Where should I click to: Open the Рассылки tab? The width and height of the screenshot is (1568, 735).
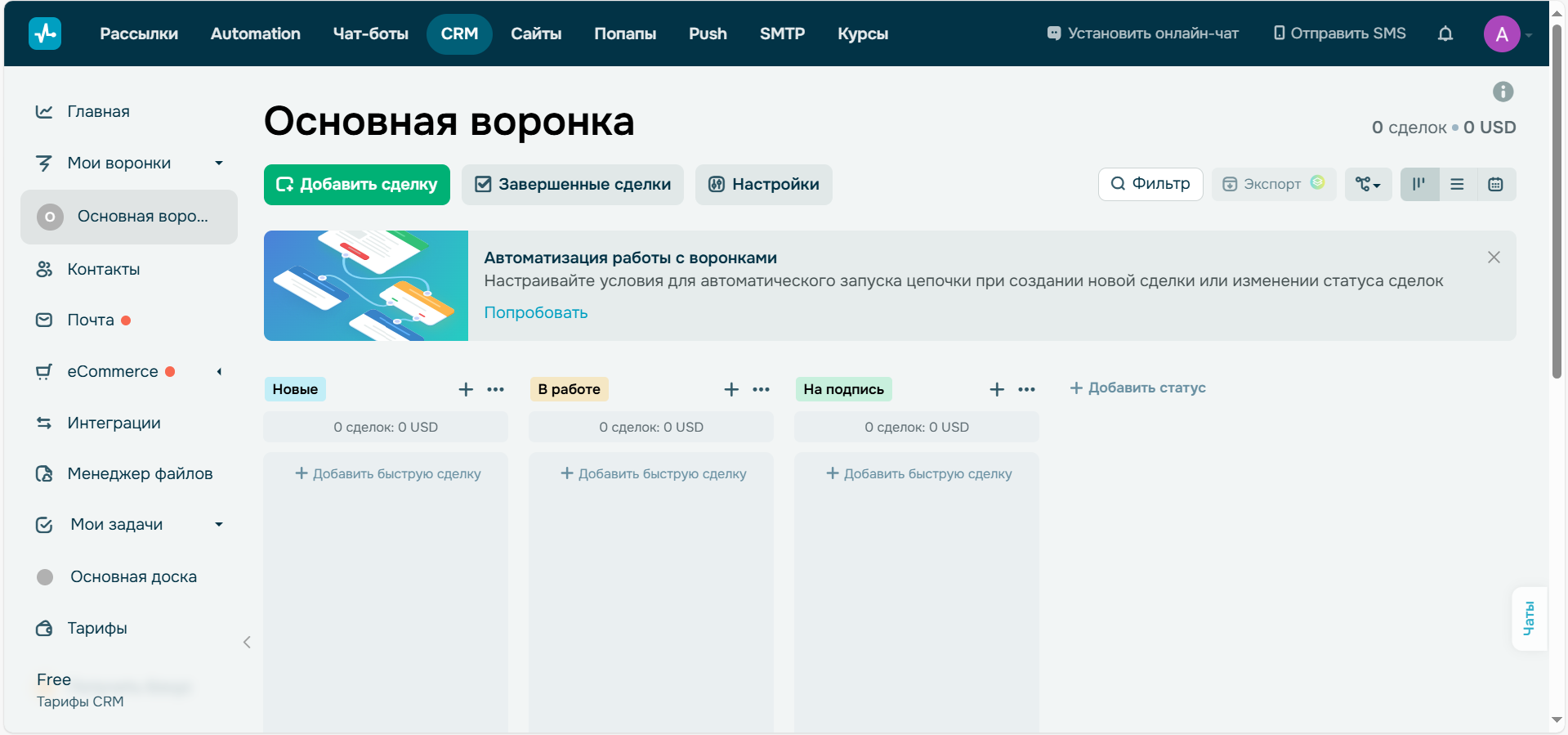139,34
